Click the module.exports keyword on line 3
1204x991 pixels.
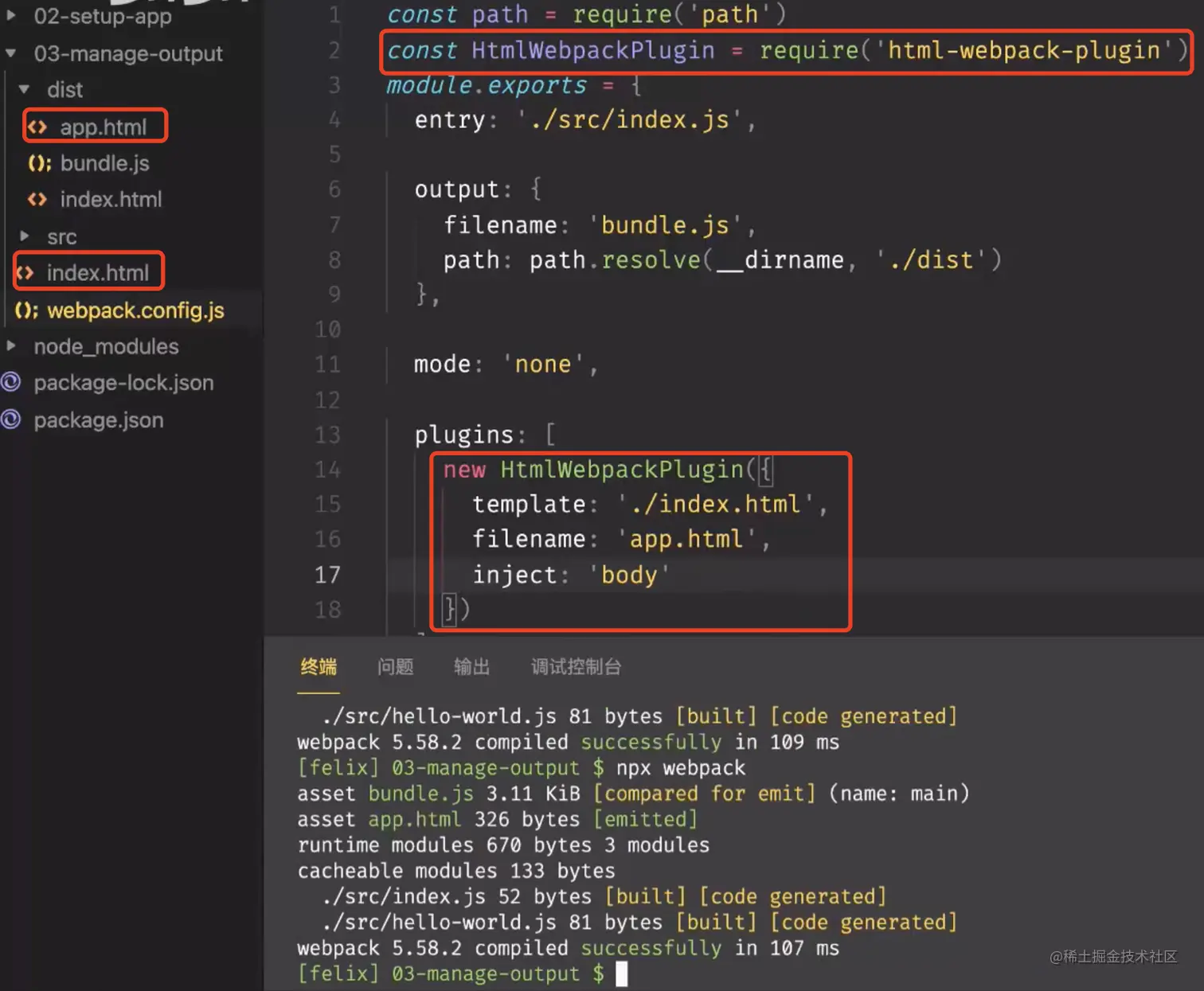(x=487, y=85)
